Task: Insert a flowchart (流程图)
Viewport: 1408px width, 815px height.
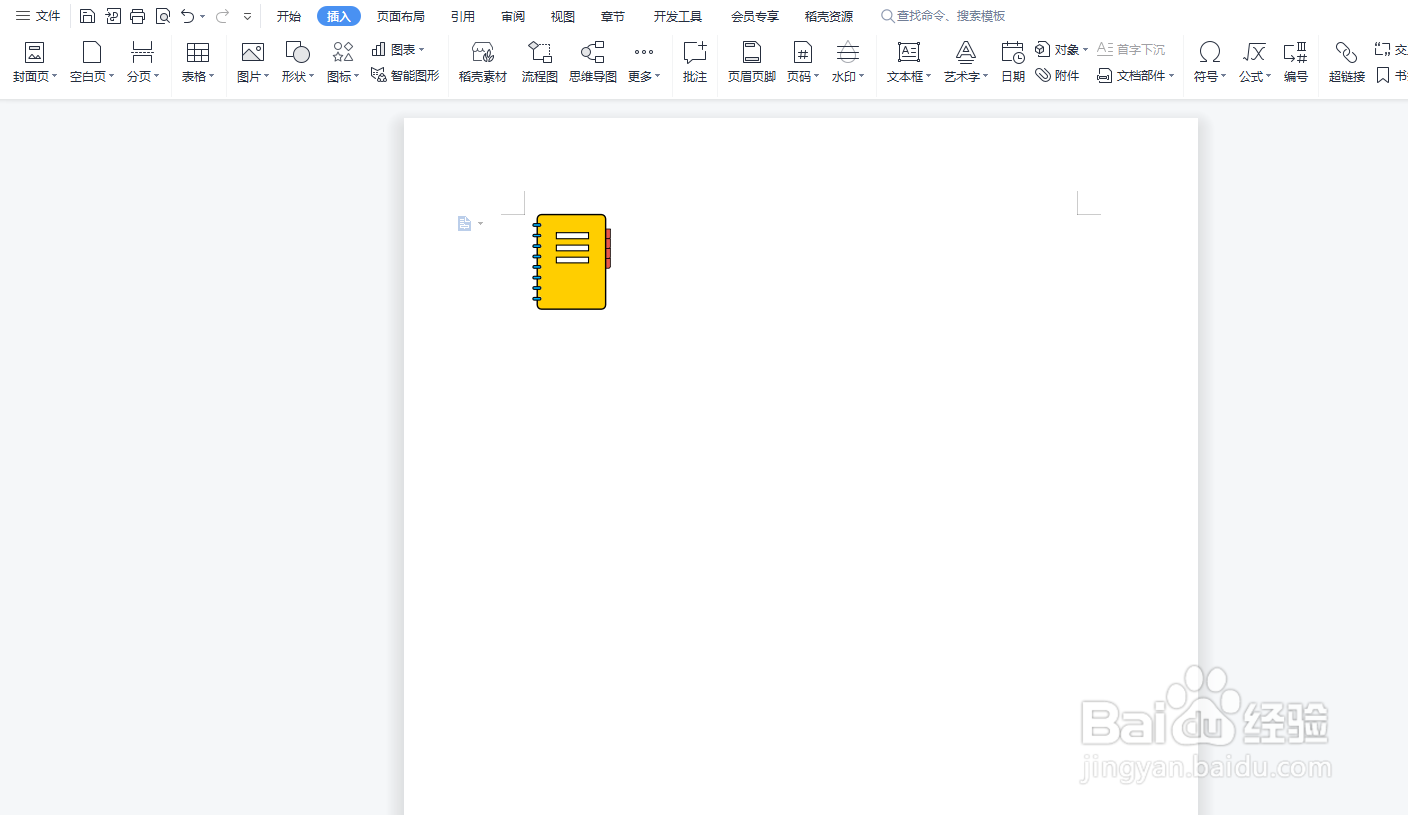Action: (540, 62)
